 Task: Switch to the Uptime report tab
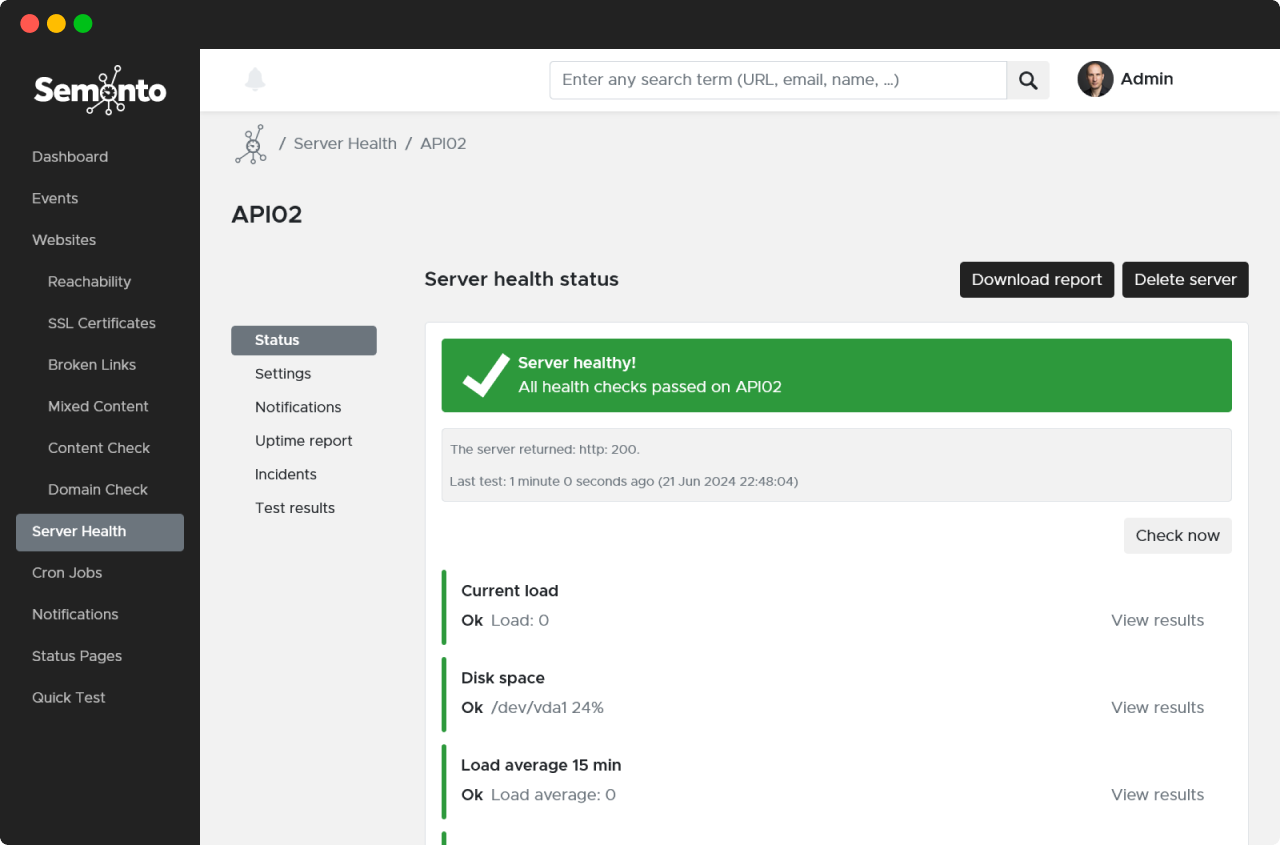[303, 441]
